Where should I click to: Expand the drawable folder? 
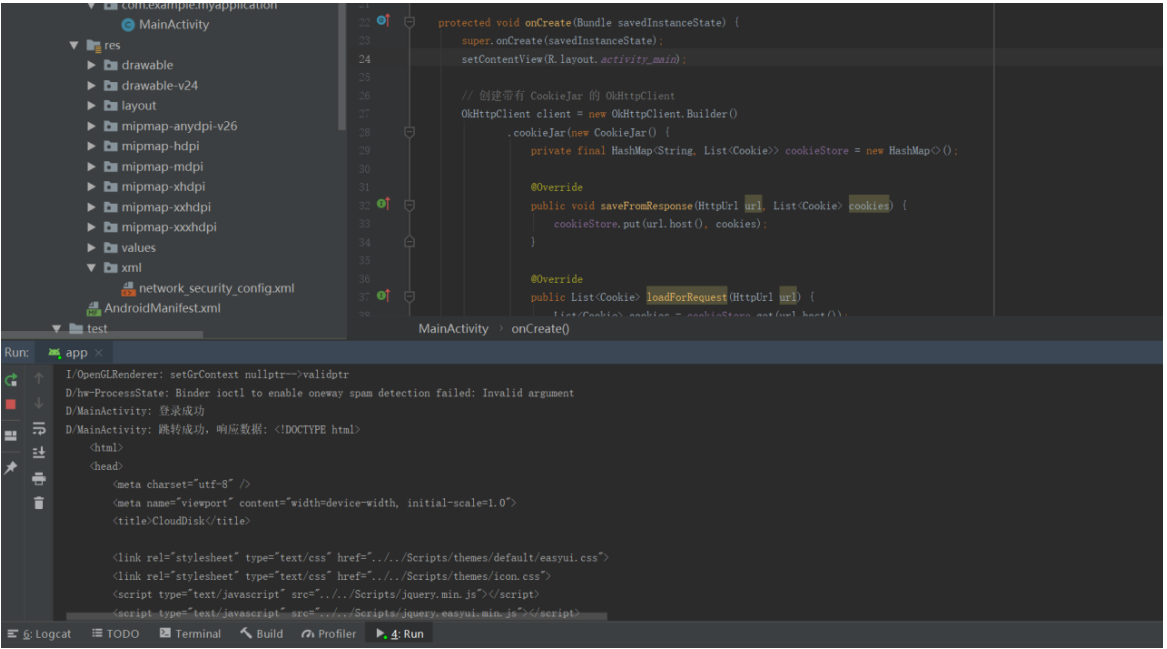92,65
